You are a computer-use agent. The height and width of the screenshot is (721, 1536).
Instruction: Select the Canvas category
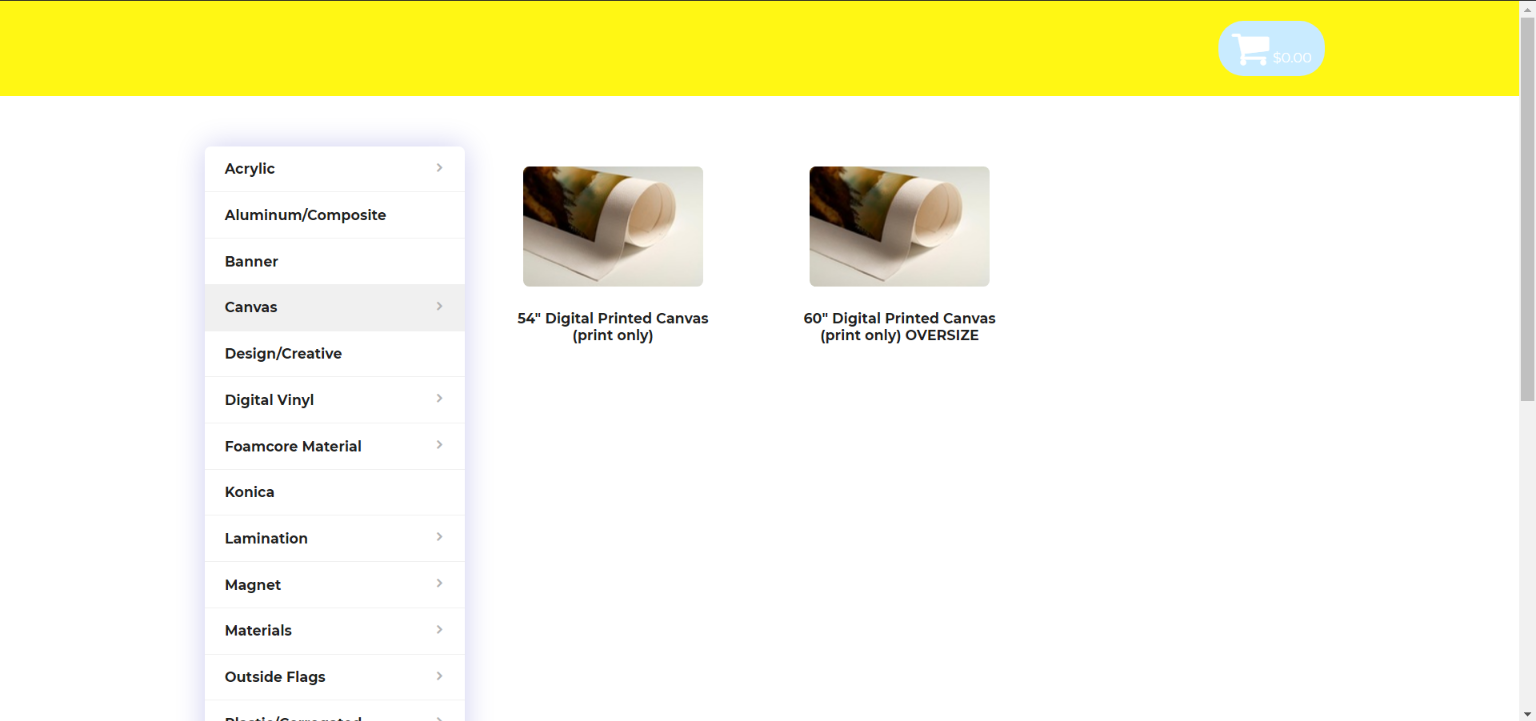(x=335, y=307)
